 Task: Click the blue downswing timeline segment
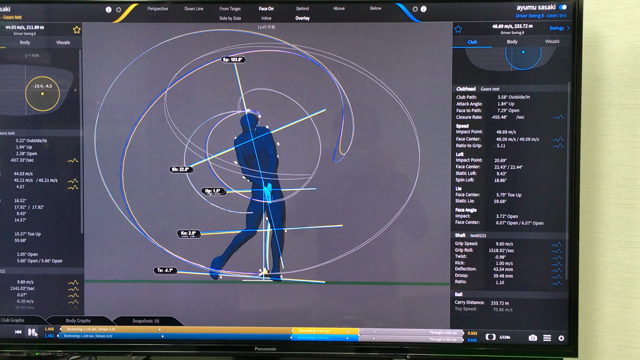pos(324,338)
